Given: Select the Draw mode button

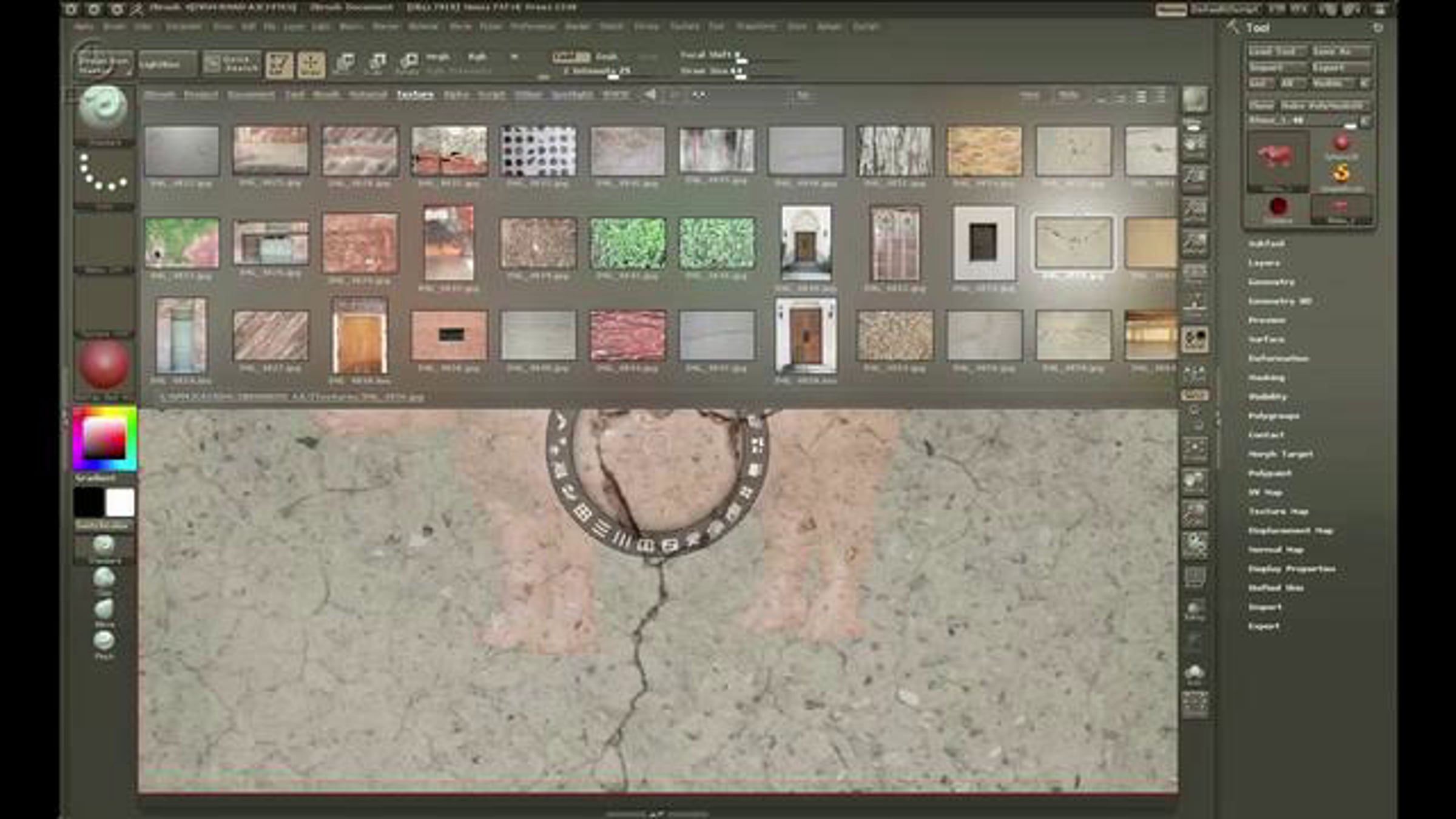Looking at the screenshot, I should point(311,64).
